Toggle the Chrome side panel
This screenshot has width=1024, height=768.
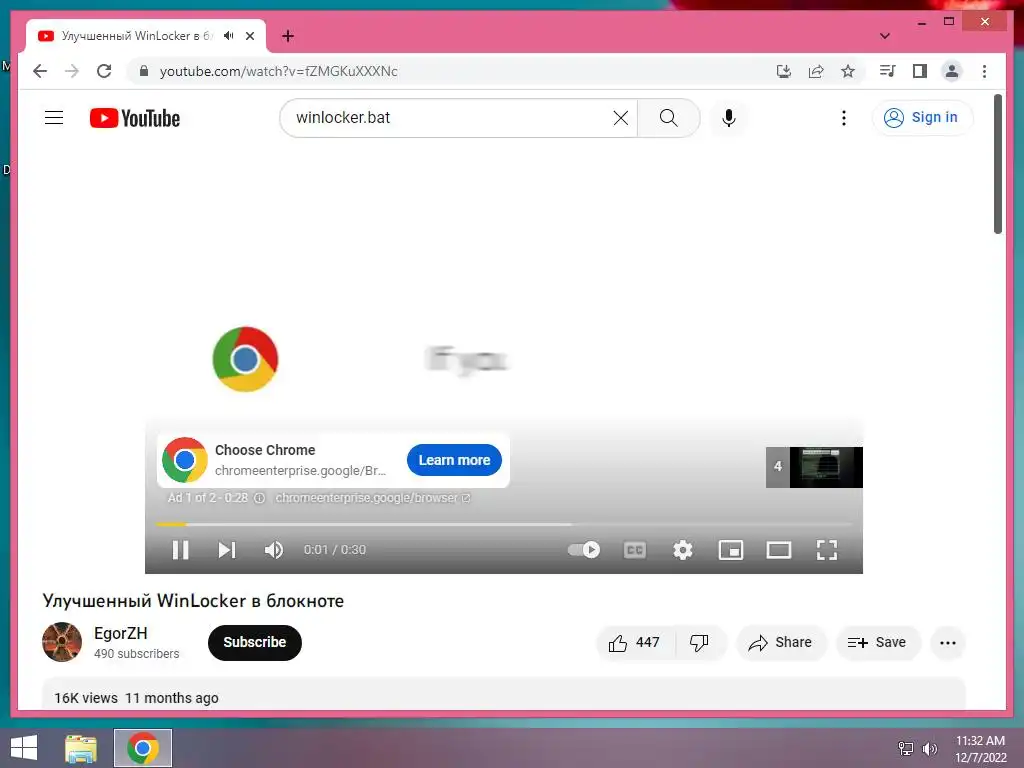(920, 71)
